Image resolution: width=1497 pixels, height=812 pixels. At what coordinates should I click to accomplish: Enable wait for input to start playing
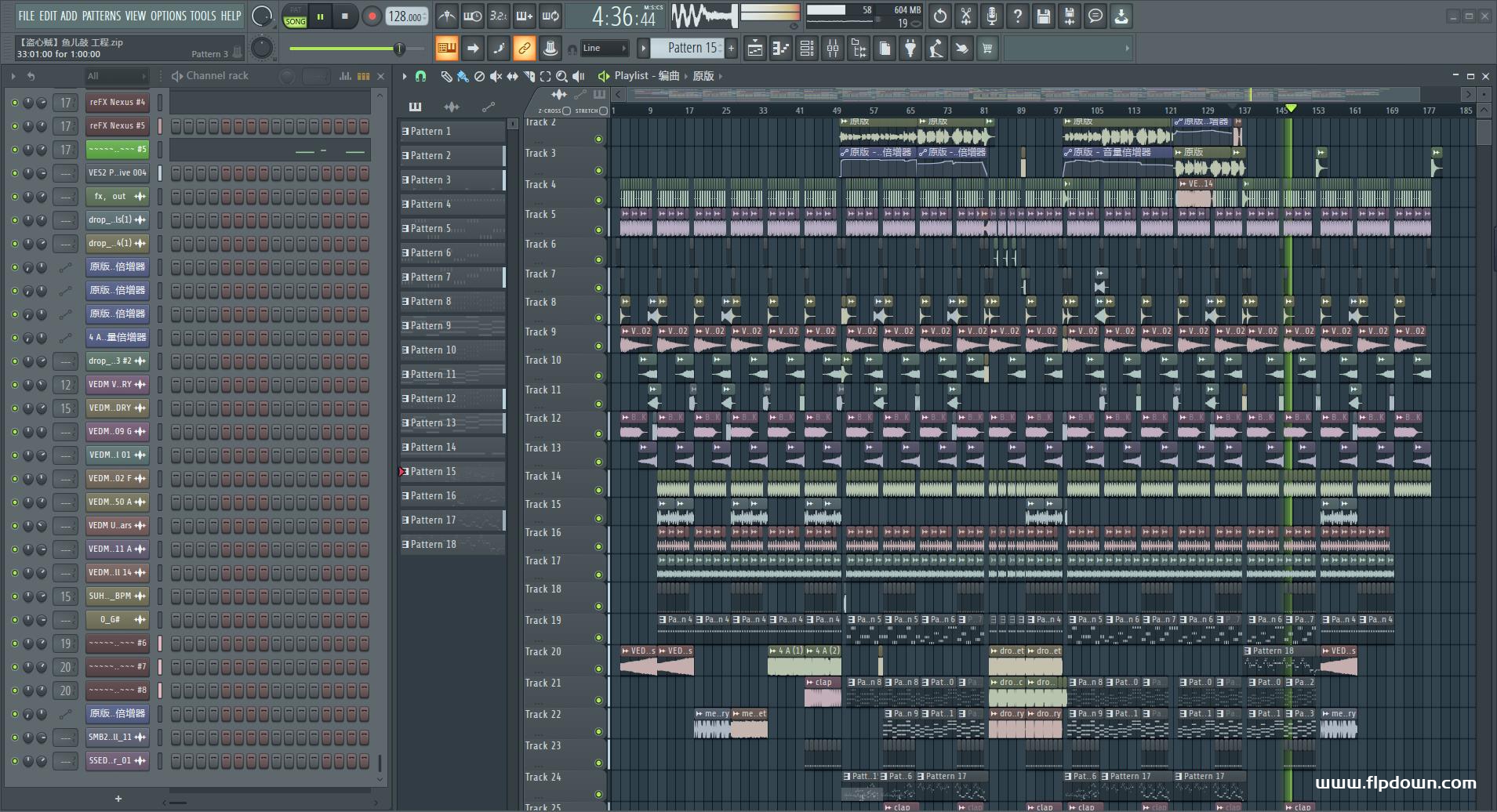coord(473,16)
